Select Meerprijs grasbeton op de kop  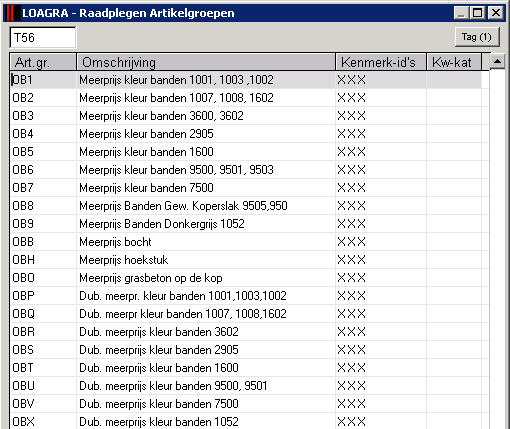click(x=246, y=278)
